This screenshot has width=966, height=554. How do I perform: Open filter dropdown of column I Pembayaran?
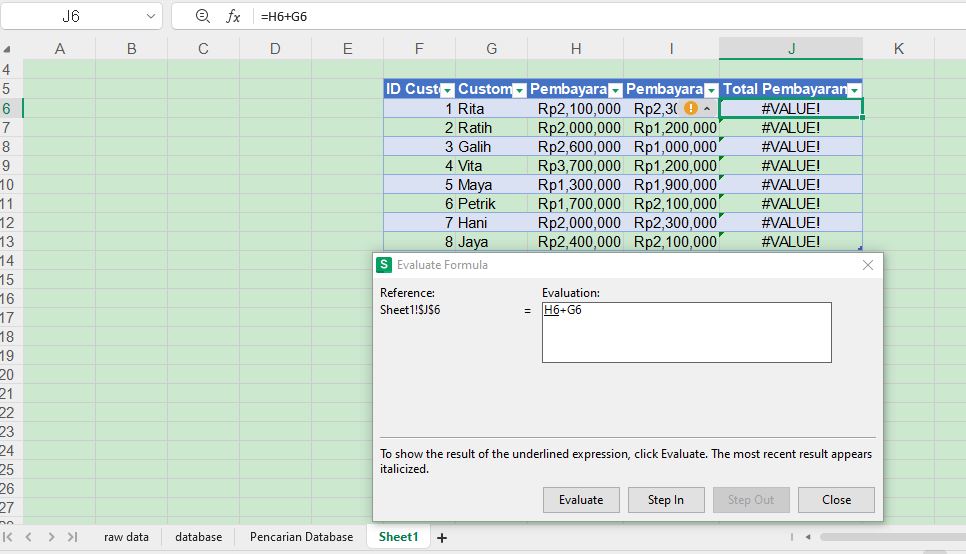click(x=711, y=91)
